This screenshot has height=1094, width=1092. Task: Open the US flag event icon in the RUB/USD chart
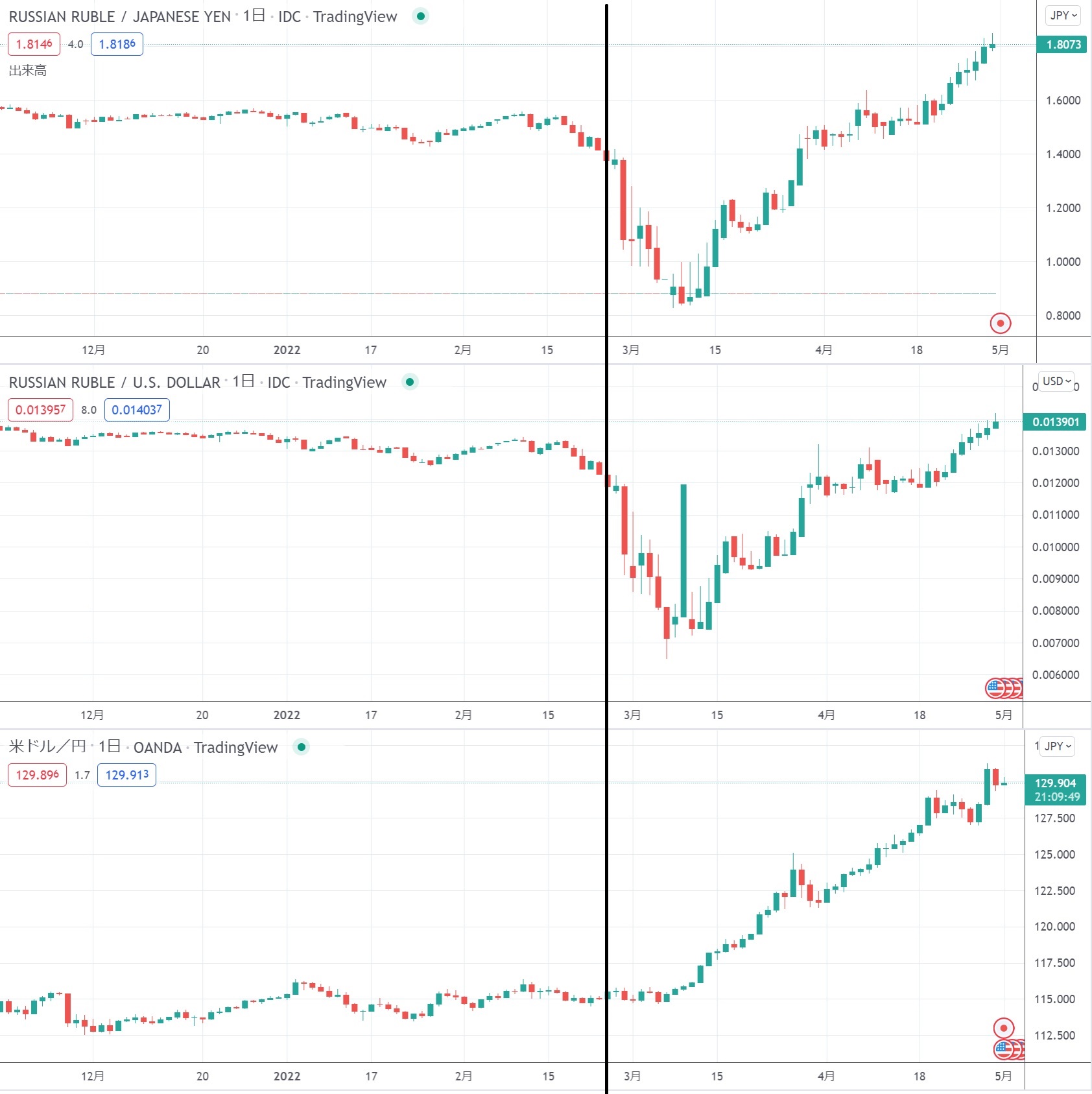[995, 688]
